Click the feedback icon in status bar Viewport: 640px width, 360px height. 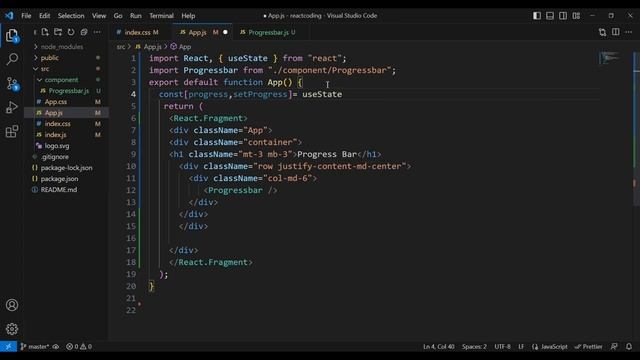coord(614,347)
